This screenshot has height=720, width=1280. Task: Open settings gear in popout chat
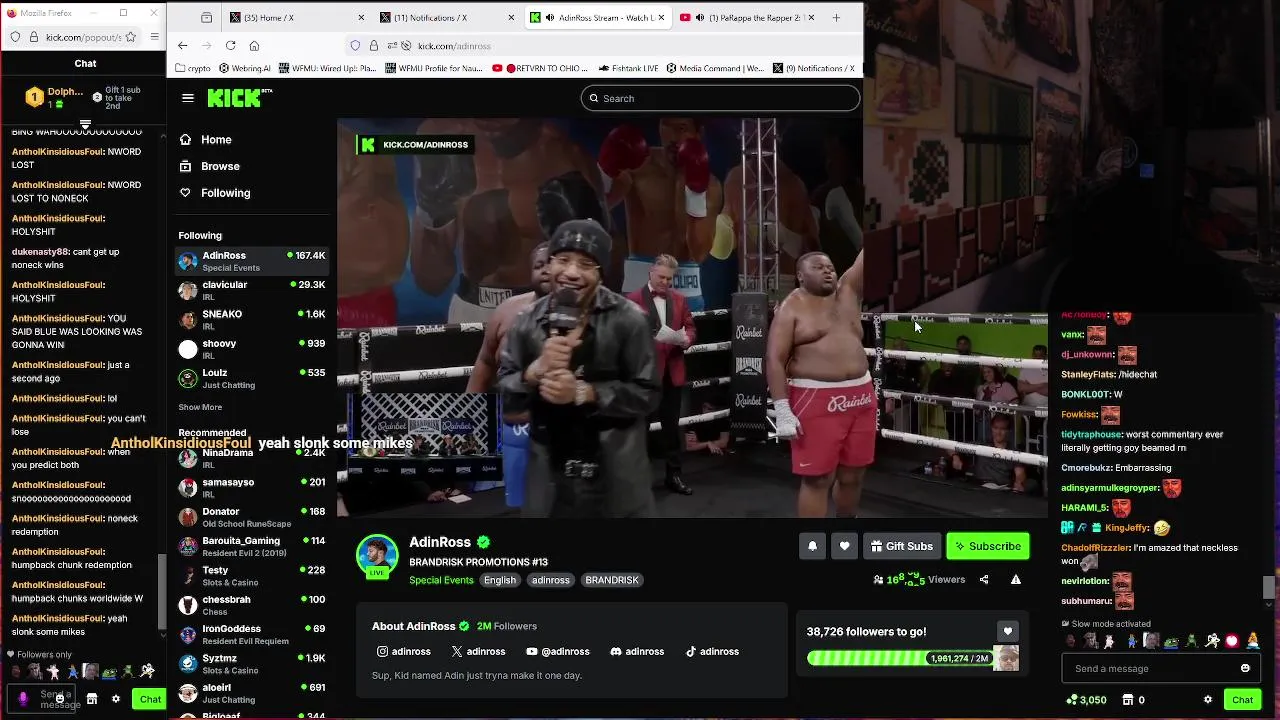pyautogui.click(x=116, y=699)
